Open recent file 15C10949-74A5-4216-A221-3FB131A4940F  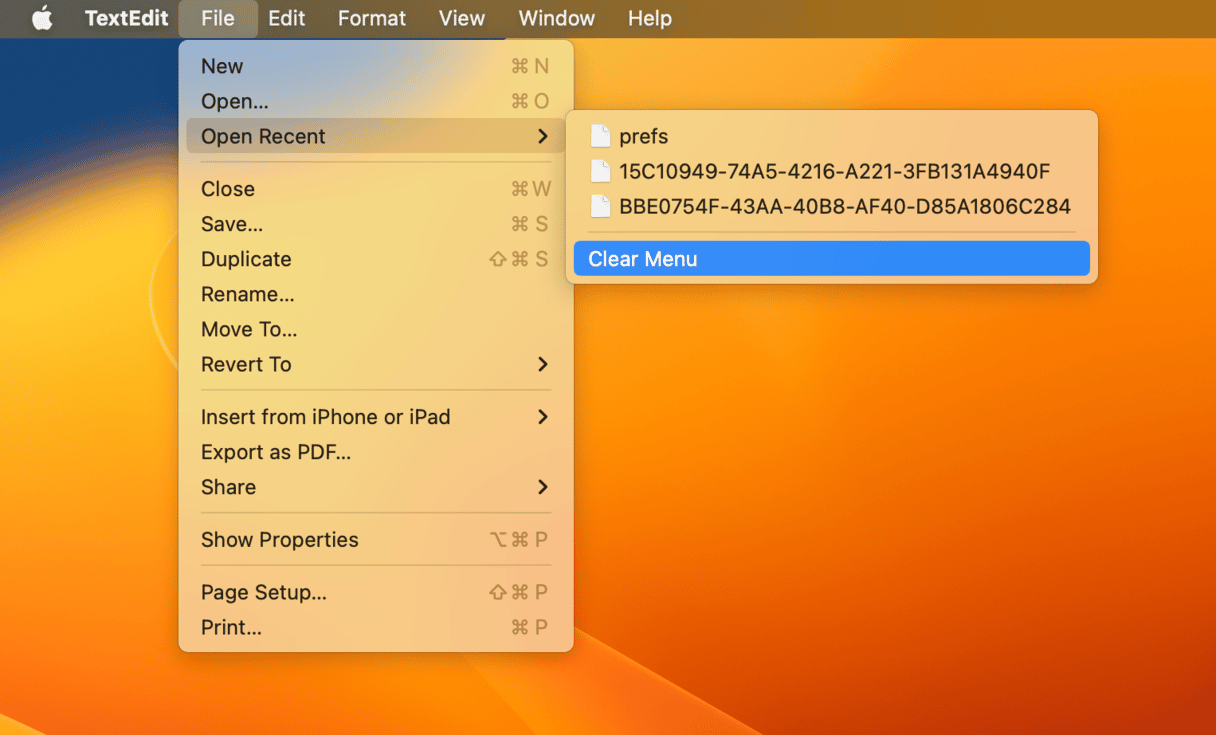[832, 171]
